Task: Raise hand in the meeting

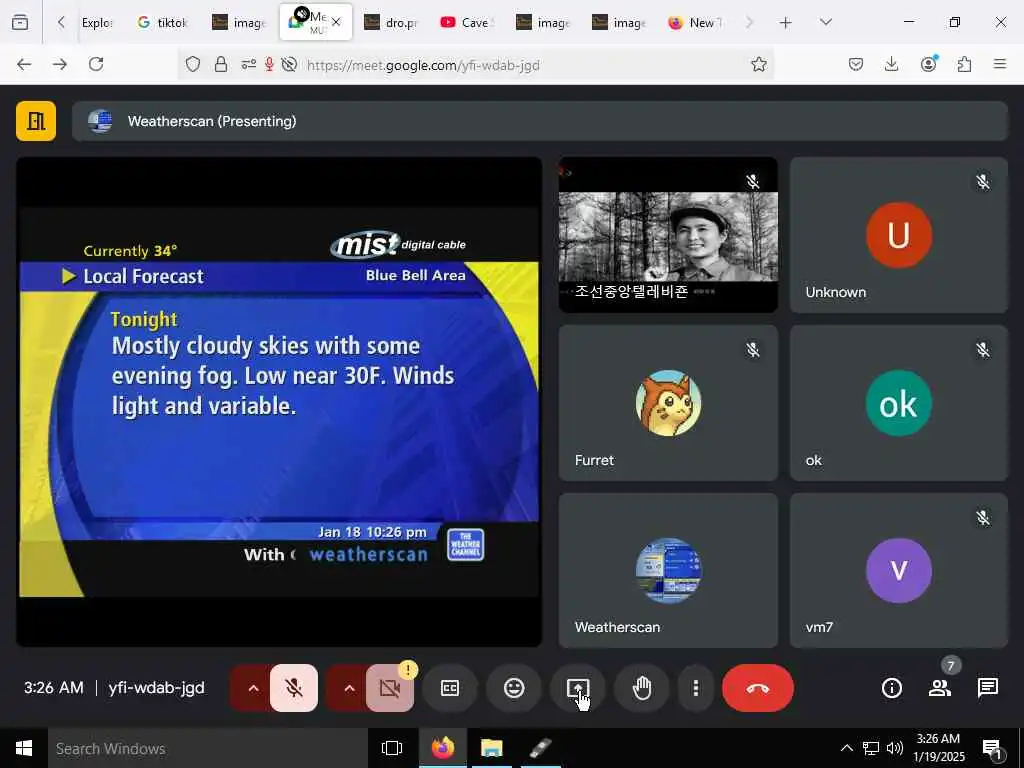Action: click(642, 688)
